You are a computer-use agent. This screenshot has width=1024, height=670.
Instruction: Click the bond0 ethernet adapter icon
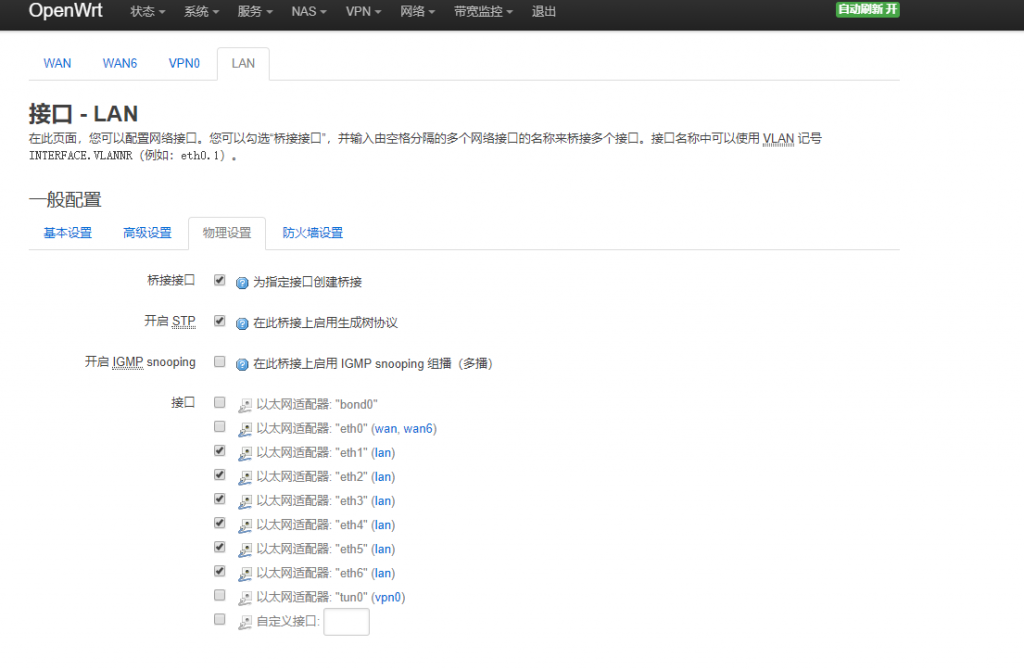coord(245,405)
